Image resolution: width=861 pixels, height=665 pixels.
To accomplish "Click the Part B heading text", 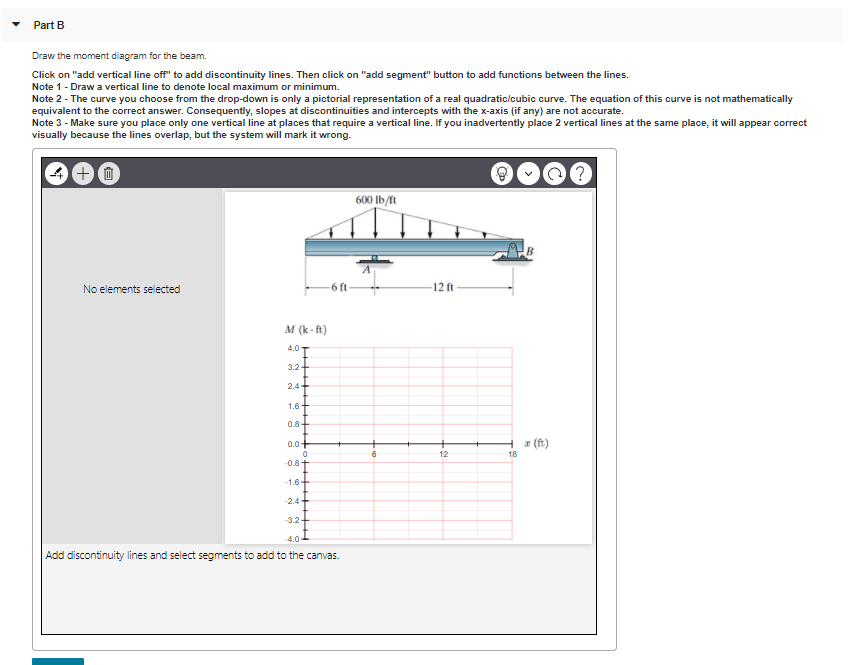I will (x=49, y=25).
